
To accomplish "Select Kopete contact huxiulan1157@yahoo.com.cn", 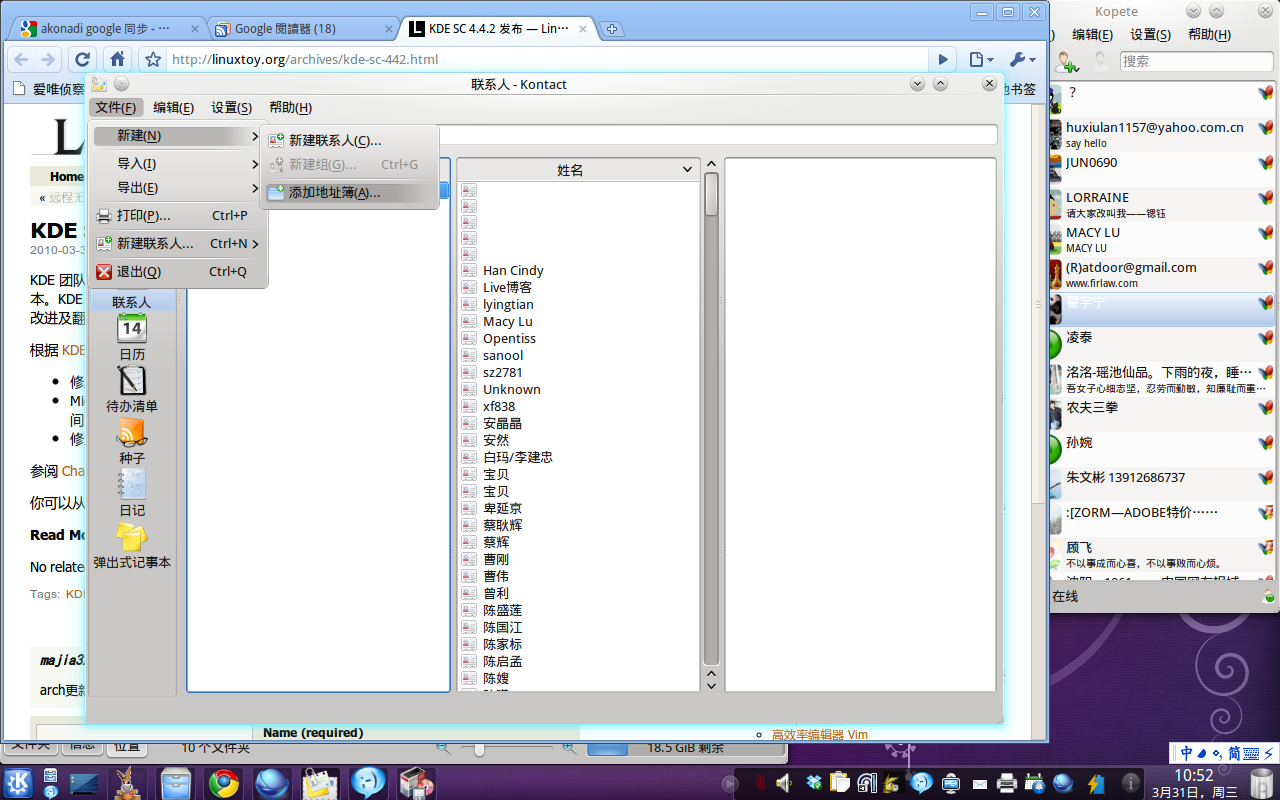I will [1161, 134].
